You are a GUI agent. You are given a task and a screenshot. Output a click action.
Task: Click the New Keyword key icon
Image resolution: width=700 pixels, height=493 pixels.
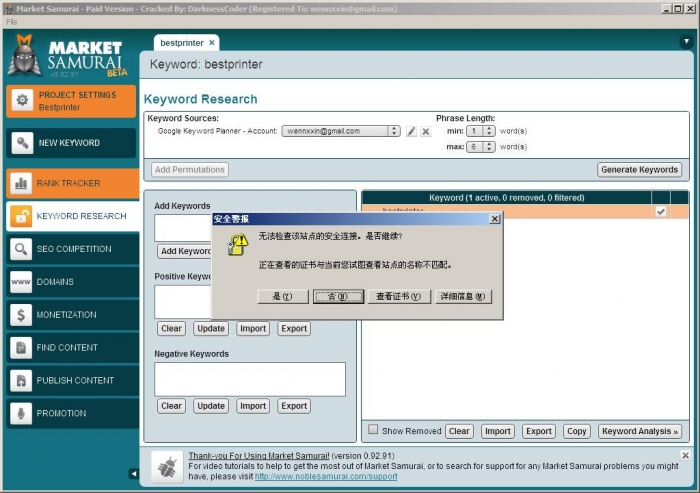(22, 143)
